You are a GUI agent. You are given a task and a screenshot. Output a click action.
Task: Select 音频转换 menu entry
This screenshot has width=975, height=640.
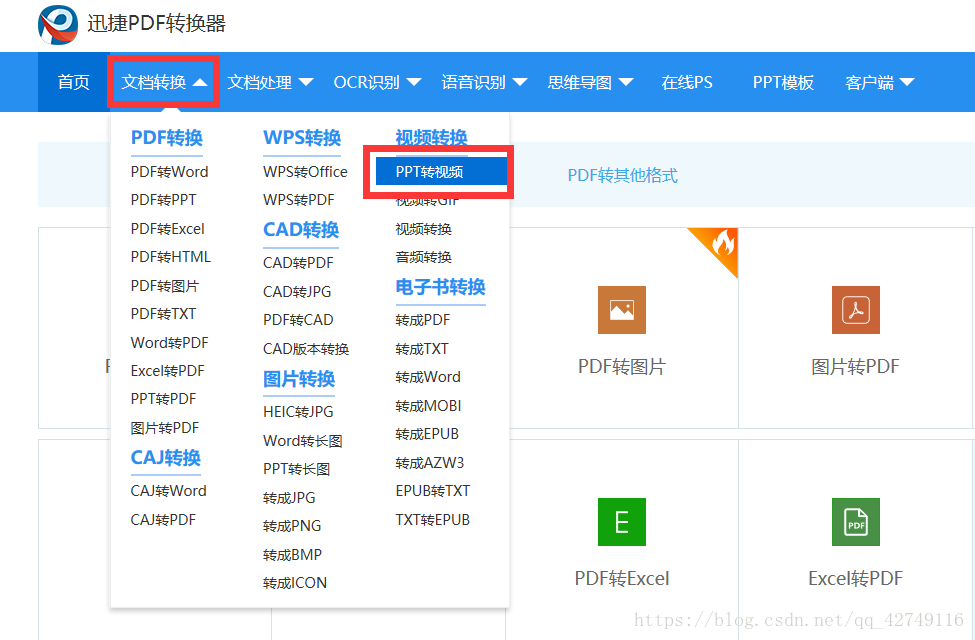pyautogui.click(x=423, y=257)
